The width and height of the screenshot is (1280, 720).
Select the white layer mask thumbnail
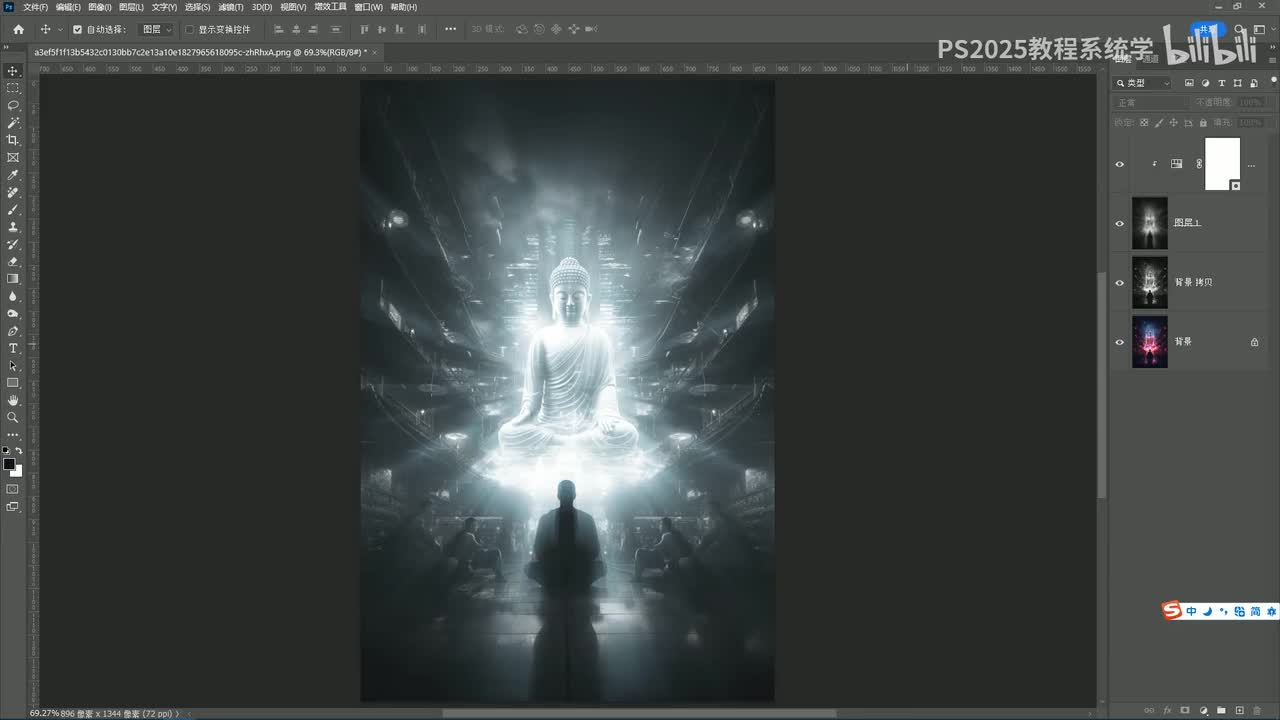point(1222,164)
